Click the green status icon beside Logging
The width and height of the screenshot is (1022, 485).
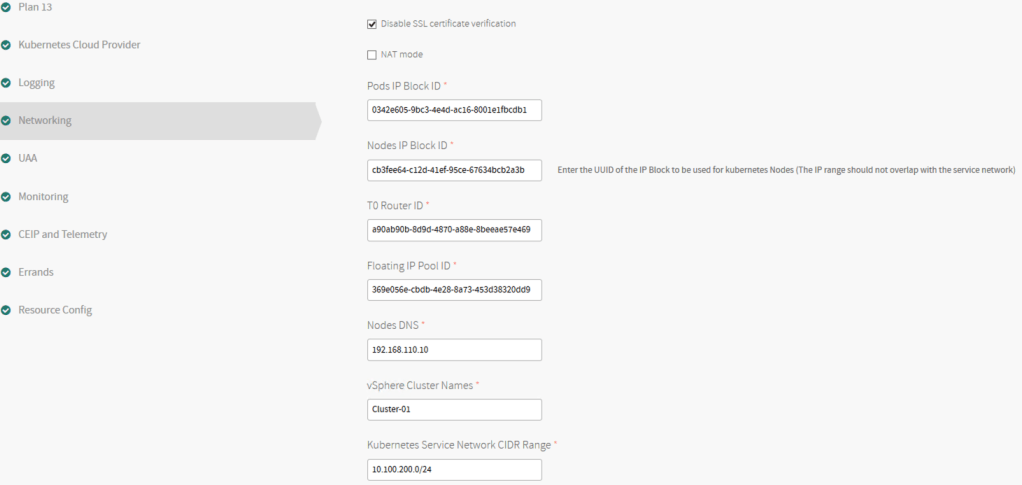(6, 83)
